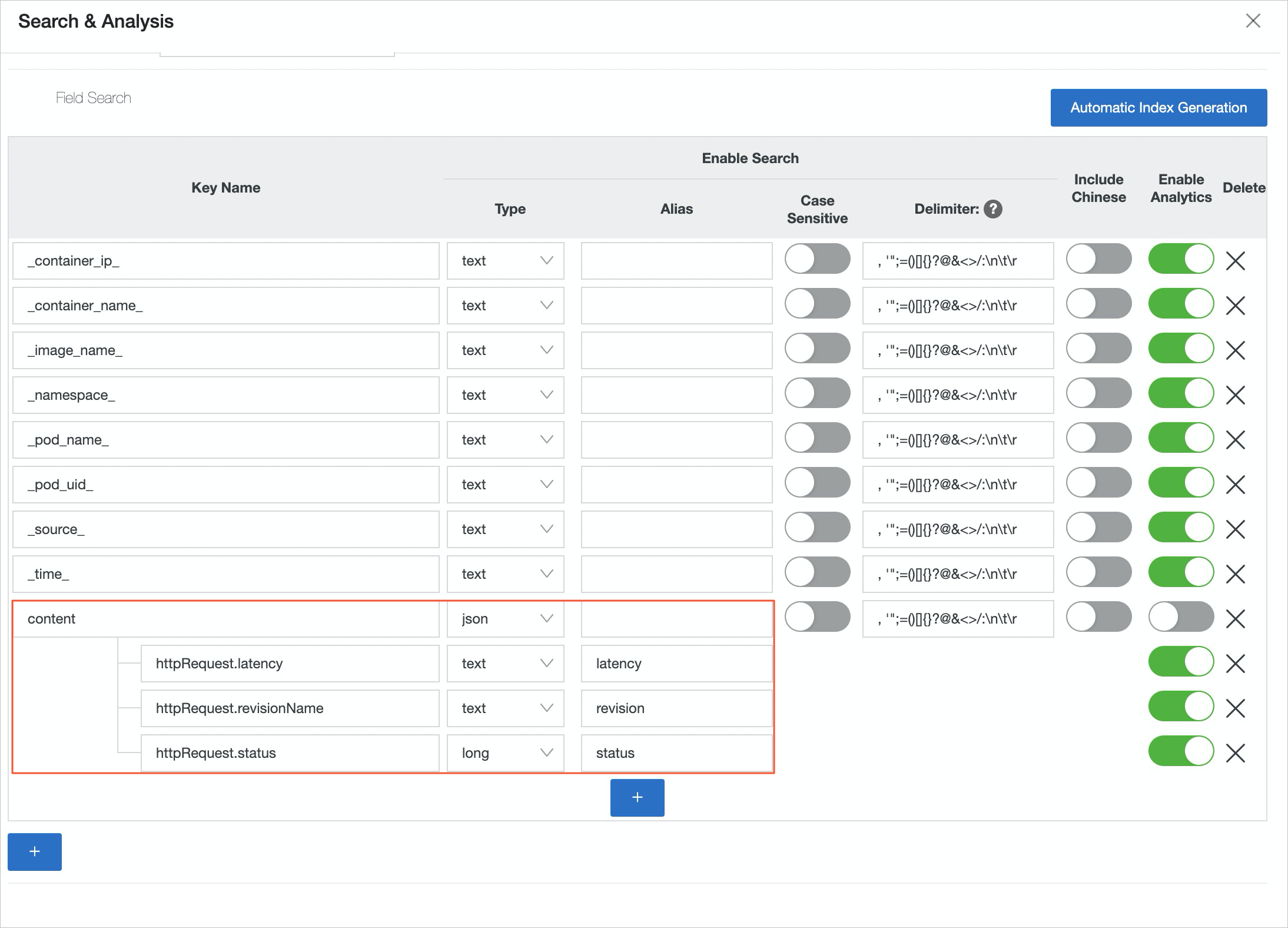Delete the _container_ip_ field row

tap(1235, 260)
